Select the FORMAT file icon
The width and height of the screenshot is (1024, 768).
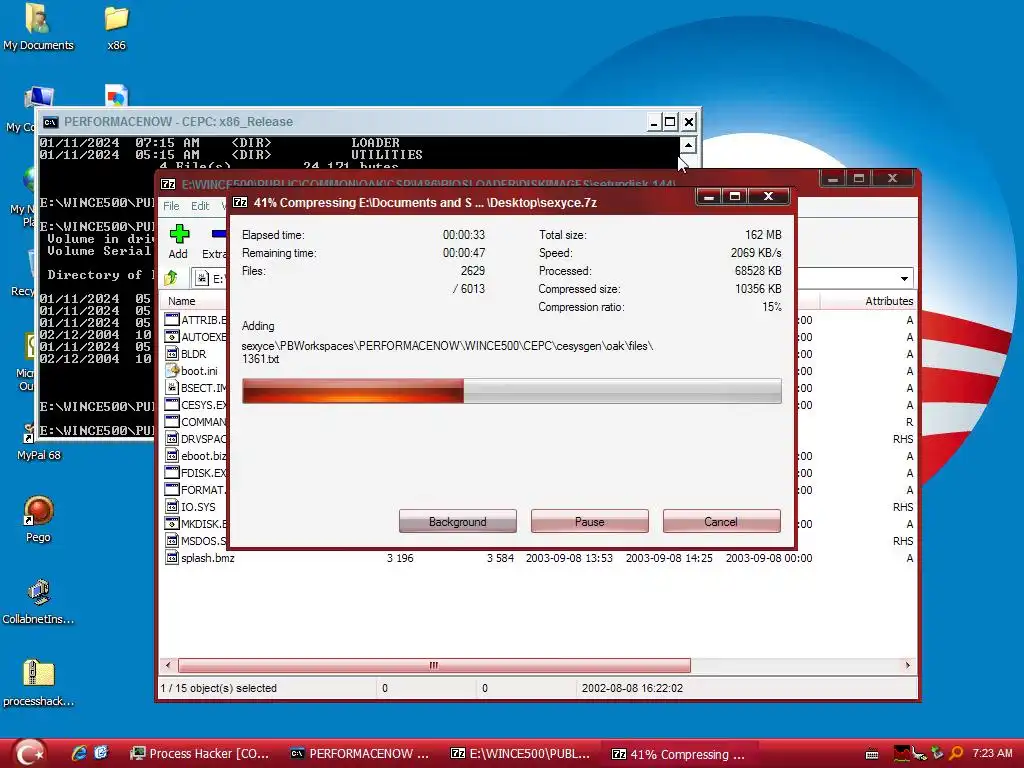pyautogui.click(x=172, y=490)
